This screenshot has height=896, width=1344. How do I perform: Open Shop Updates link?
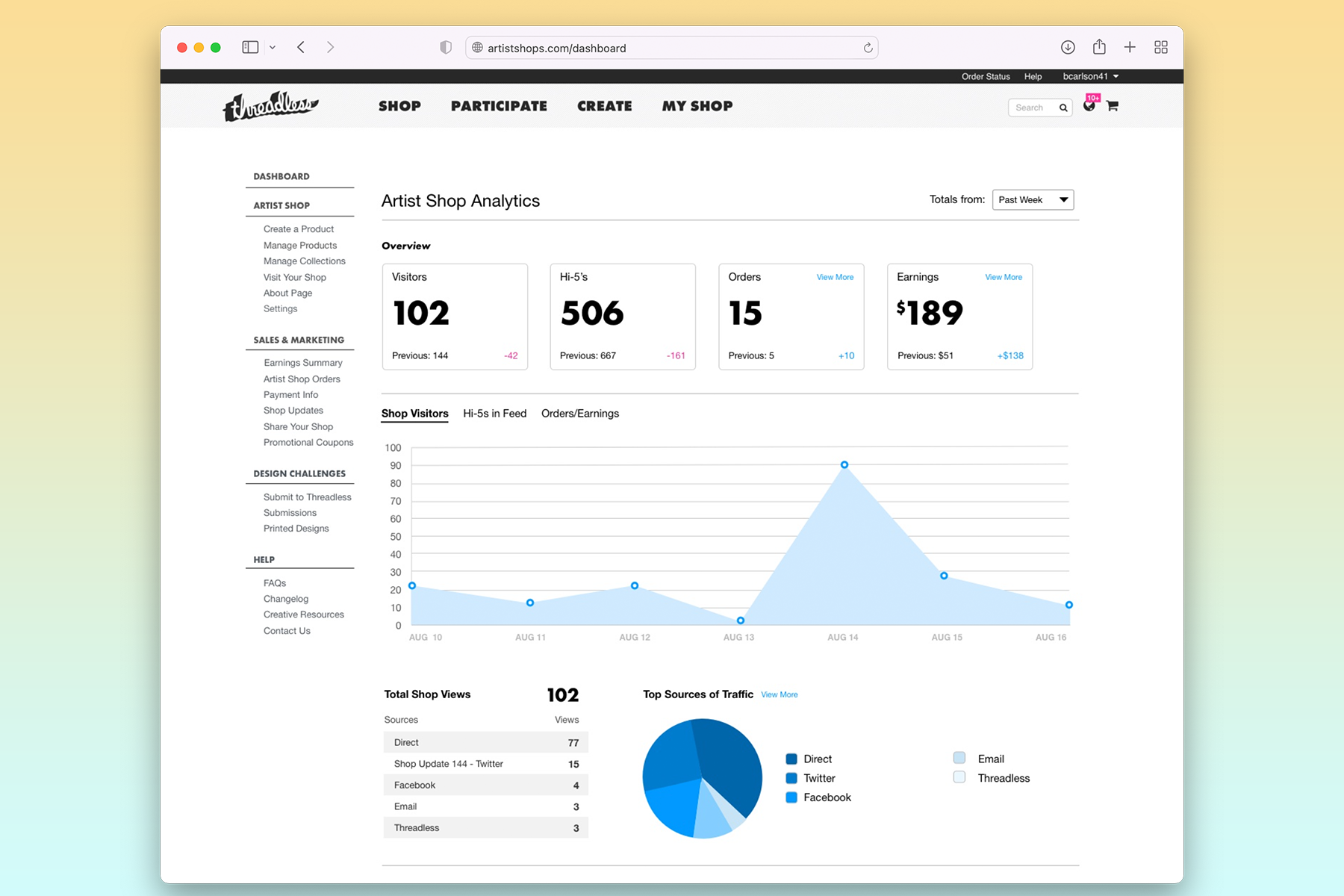click(293, 411)
